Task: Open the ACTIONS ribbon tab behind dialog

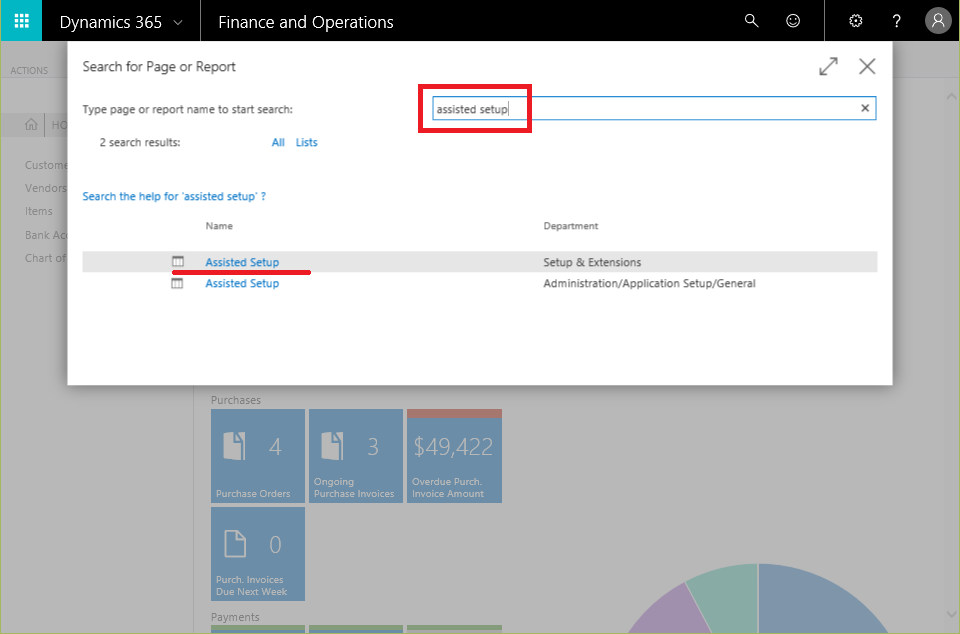Action: click(29, 71)
